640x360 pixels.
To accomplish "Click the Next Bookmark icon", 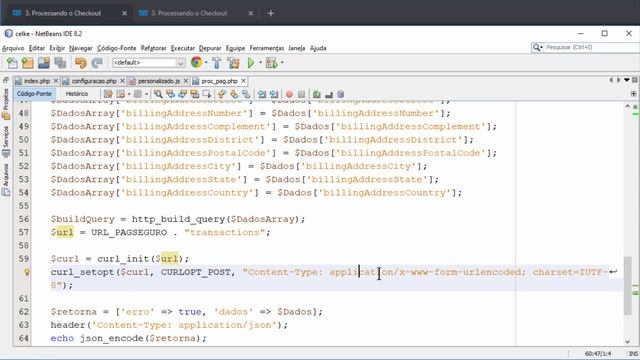I will tap(234, 94).
